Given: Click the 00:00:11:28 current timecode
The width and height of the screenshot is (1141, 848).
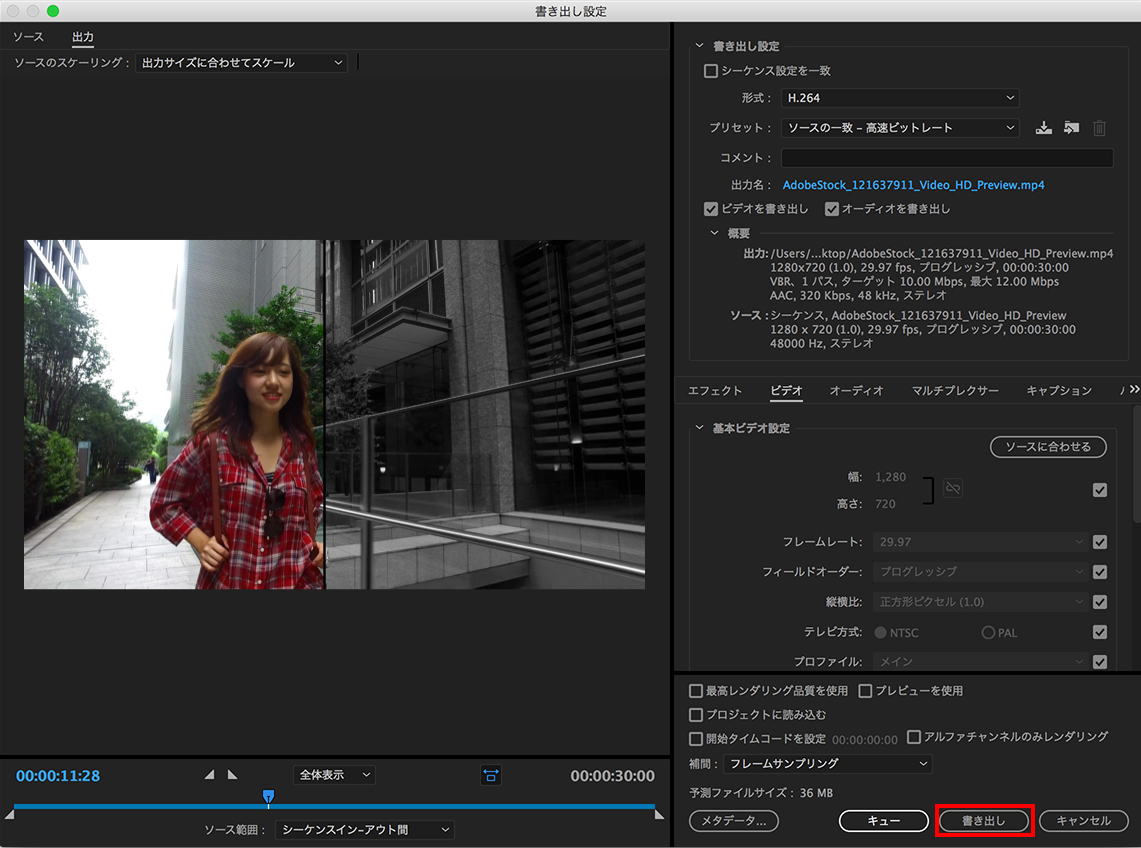Looking at the screenshot, I should coord(58,776).
